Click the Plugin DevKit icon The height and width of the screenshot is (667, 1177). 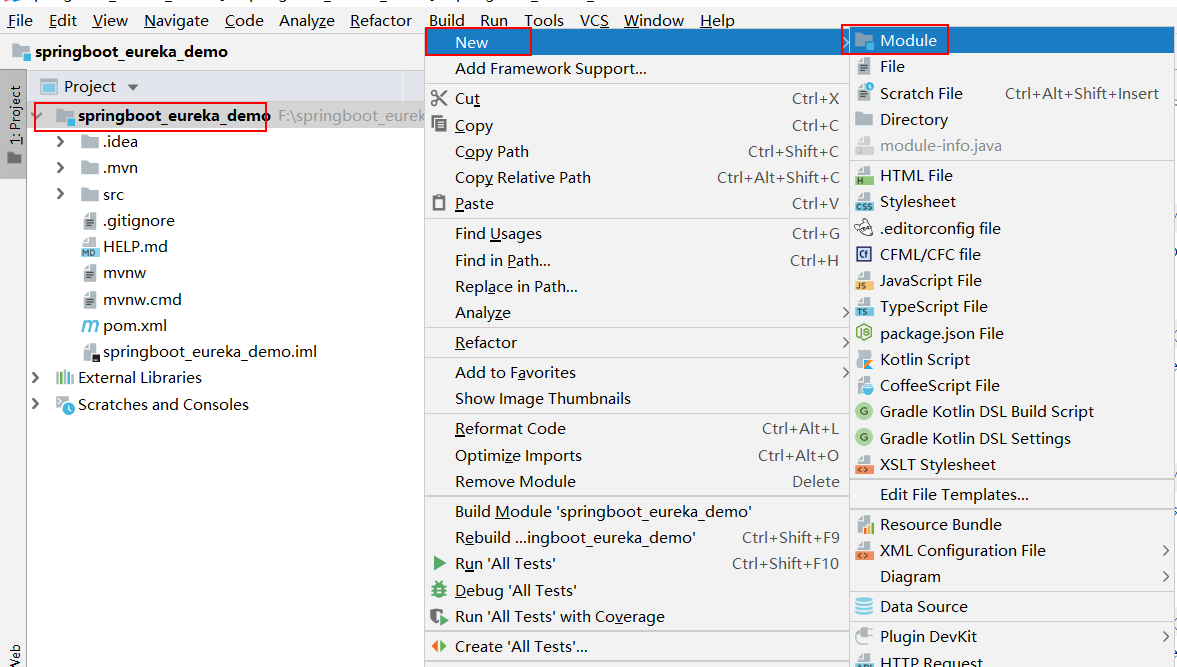864,636
